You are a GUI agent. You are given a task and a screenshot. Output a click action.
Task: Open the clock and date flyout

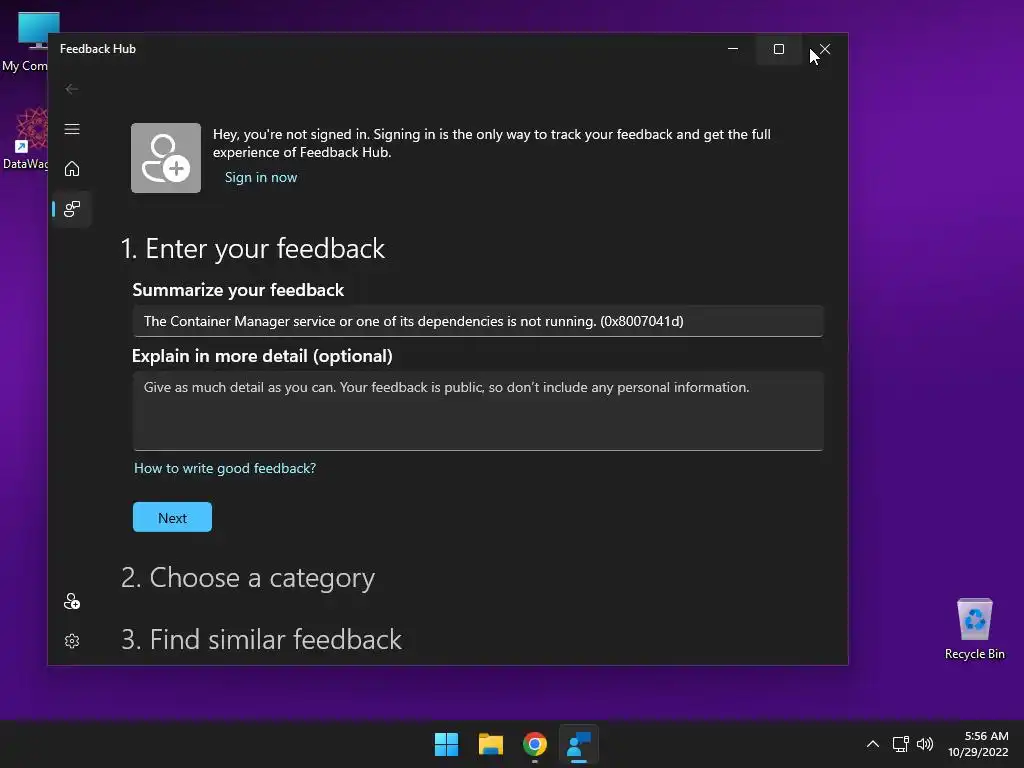coord(978,744)
